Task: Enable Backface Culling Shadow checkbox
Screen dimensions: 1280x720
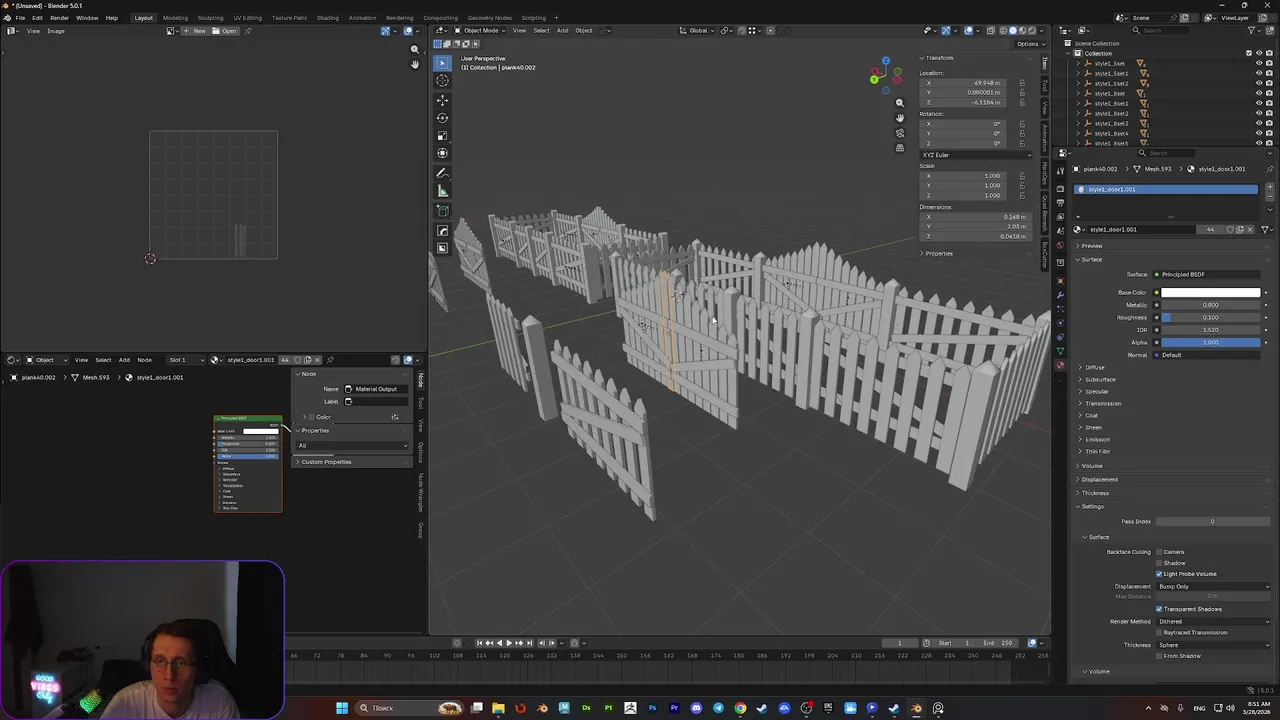Action: click(1159, 563)
